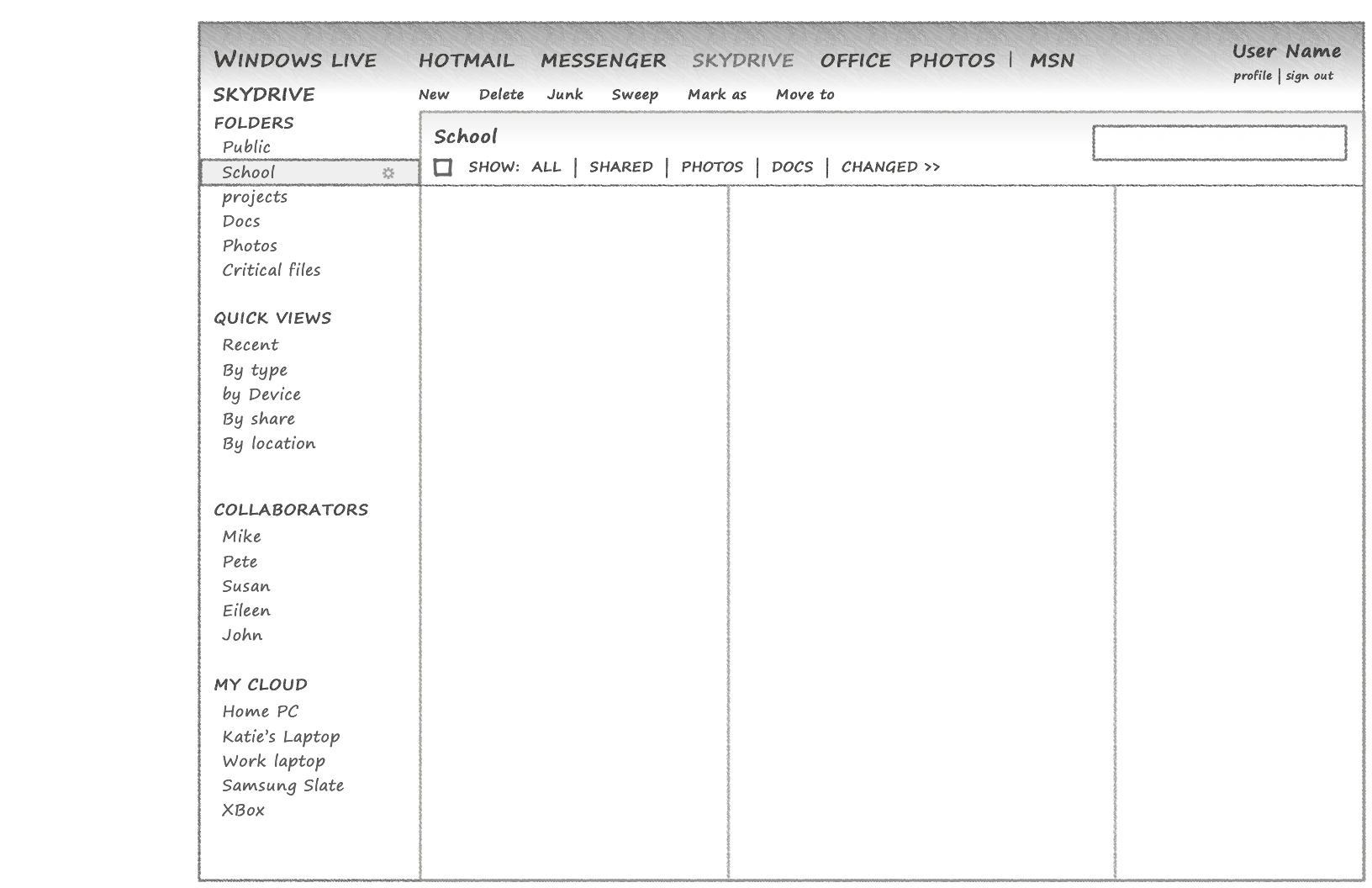Screen dimensions: 1372x888
Task: Filter the list to PHOTOS
Action: pos(712,166)
